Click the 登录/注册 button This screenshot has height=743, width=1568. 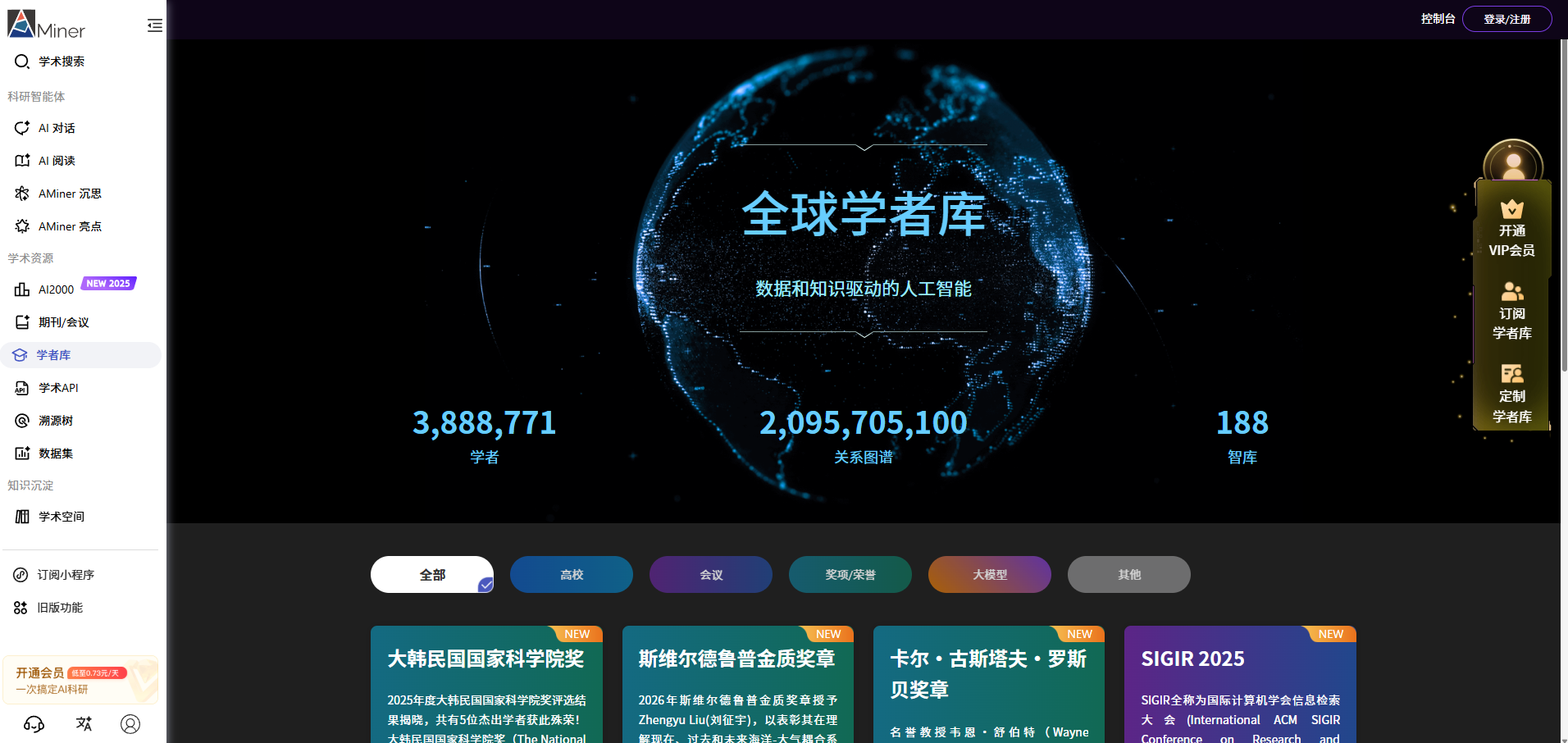click(1507, 19)
